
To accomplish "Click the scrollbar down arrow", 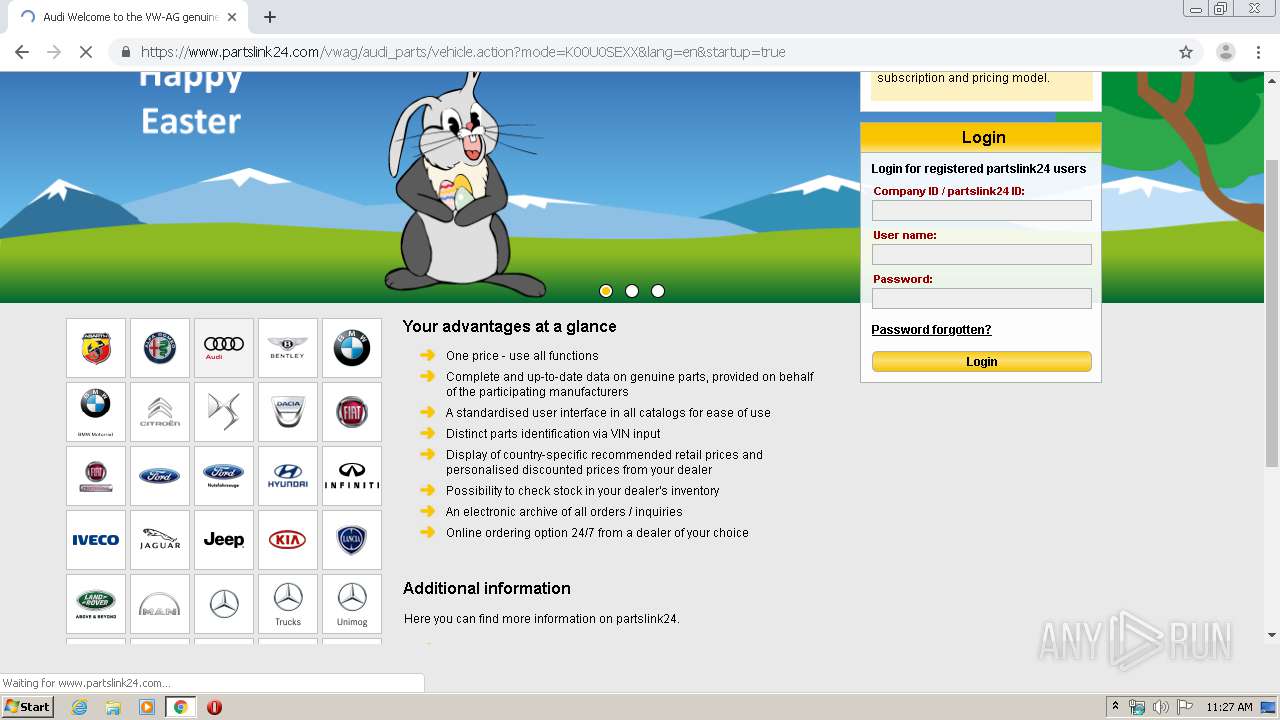I will click(1271, 634).
